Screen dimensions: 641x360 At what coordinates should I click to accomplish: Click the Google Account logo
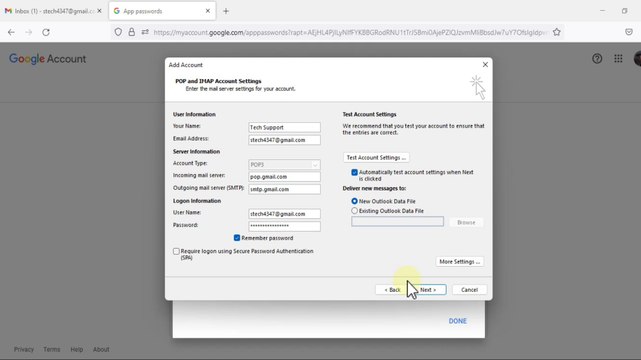47,59
